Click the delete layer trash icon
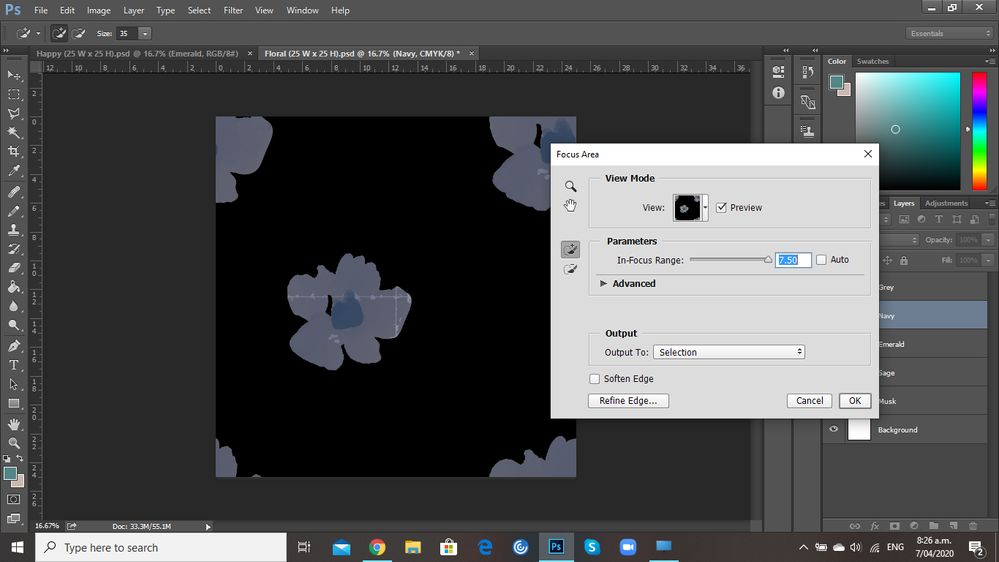The image size is (999, 562). [973, 526]
